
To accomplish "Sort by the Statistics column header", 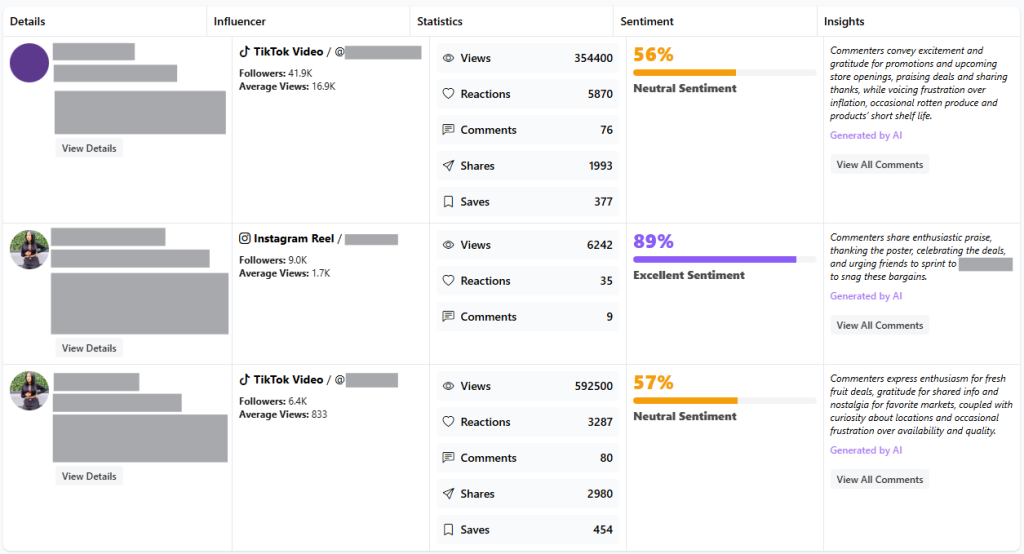I will coord(440,21).
